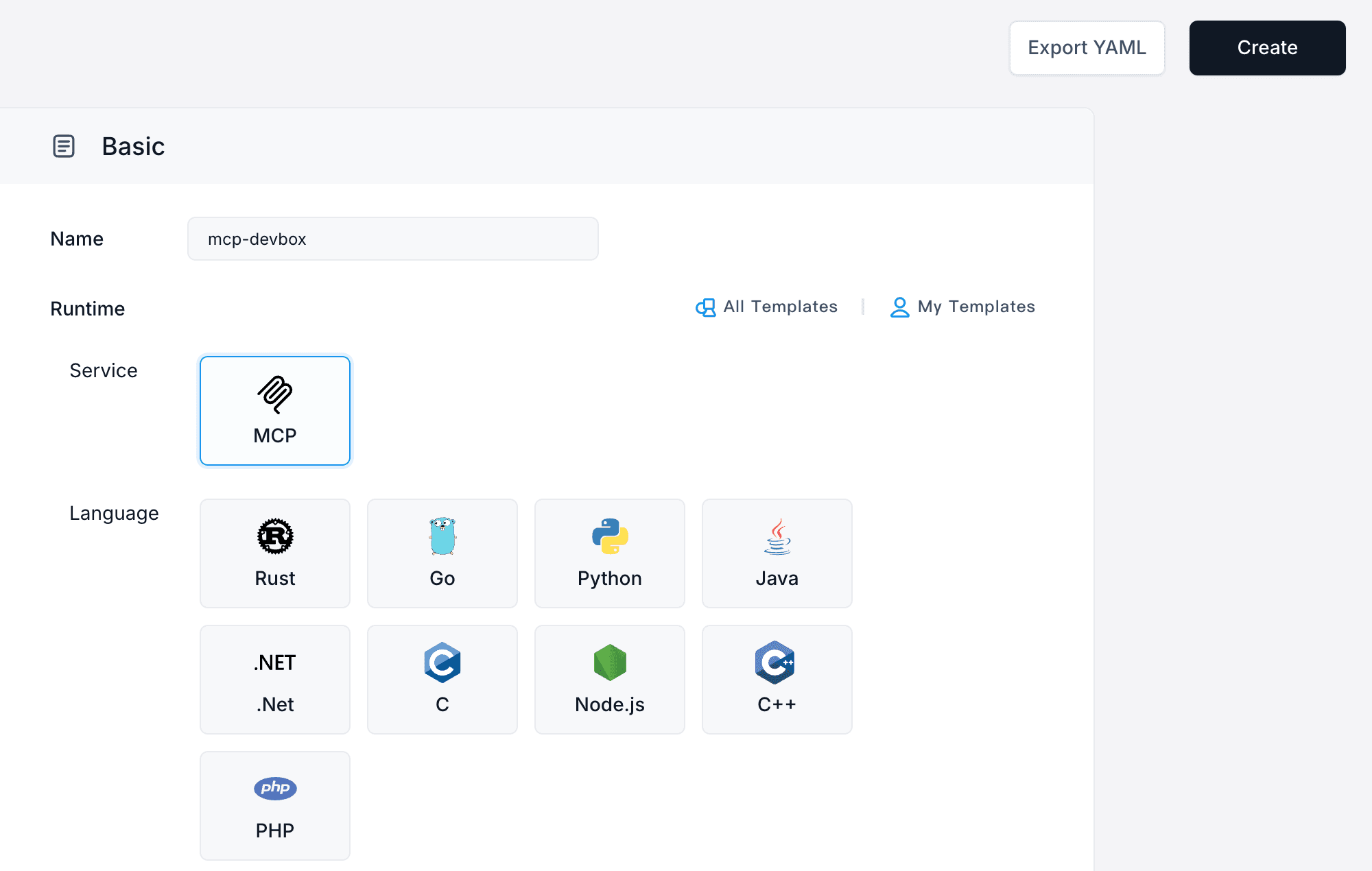
Task: Click the Export YAML button
Action: [x=1086, y=47]
